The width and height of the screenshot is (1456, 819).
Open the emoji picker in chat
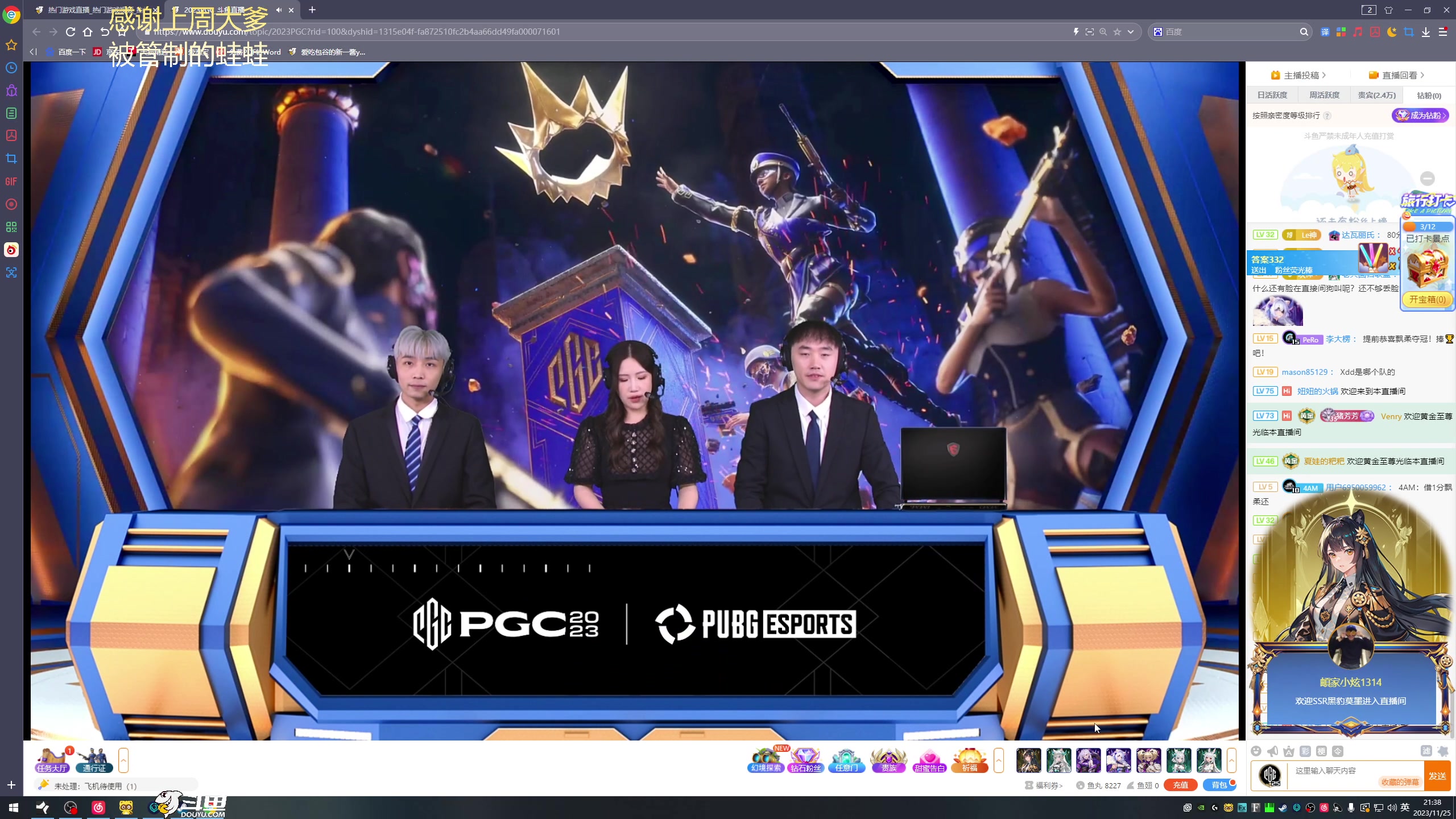coord(1256,751)
